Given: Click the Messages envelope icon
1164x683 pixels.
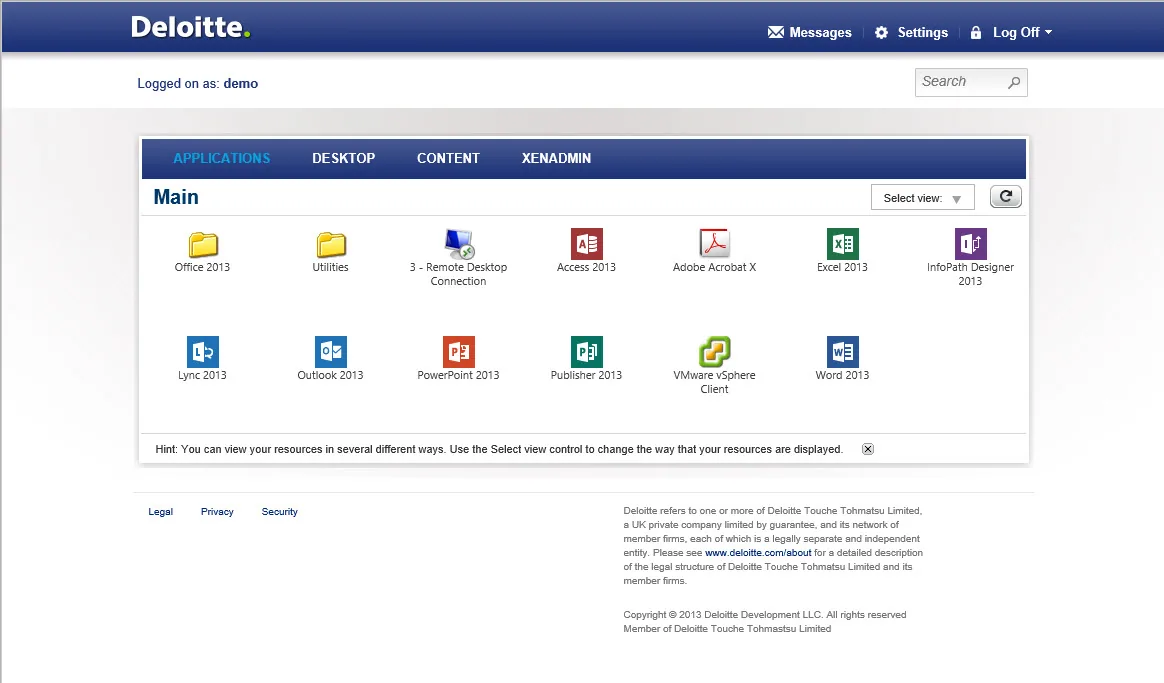Looking at the screenshot, I should coord(776,33).
